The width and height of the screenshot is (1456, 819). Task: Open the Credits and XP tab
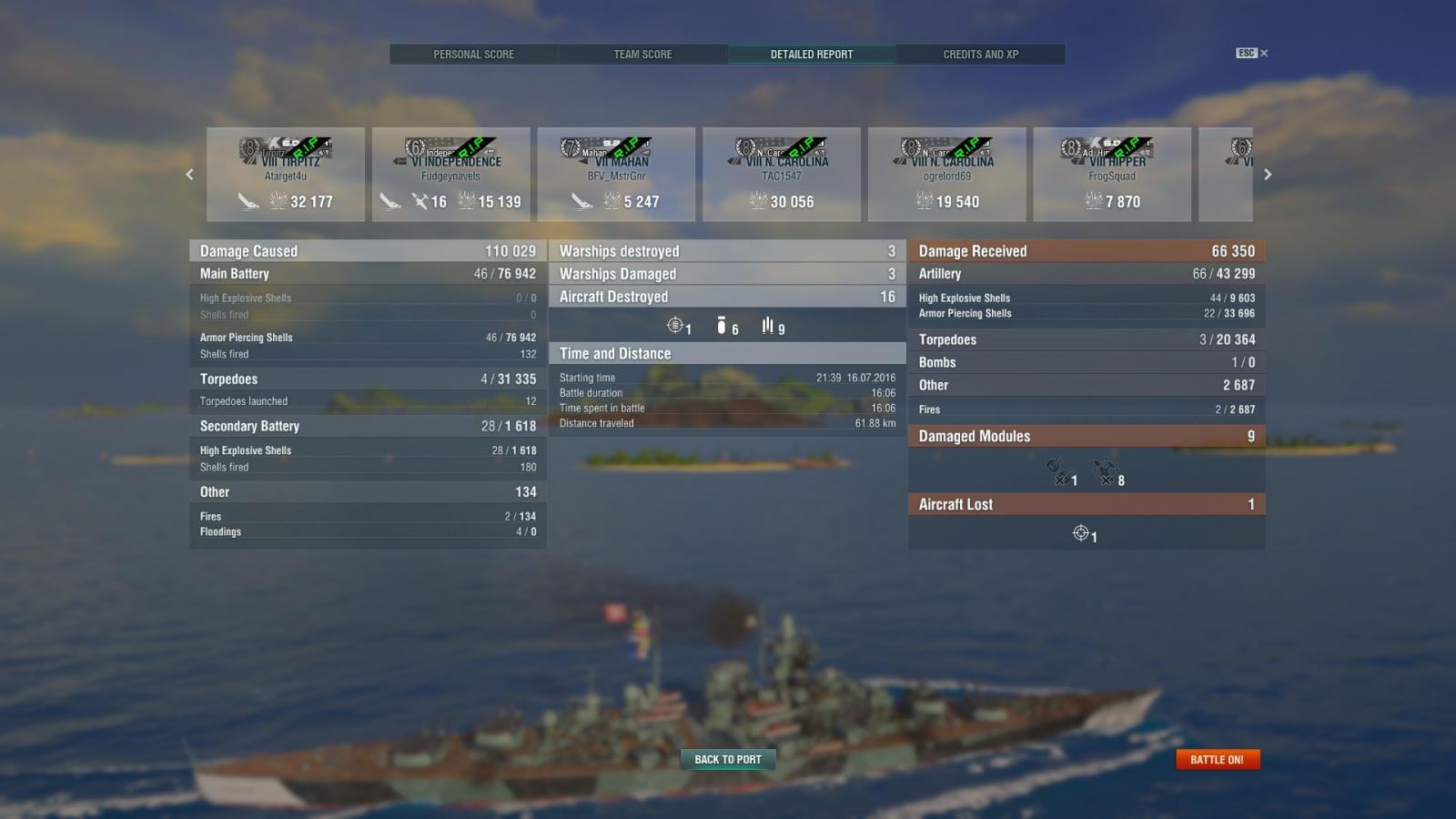point(981,55)
